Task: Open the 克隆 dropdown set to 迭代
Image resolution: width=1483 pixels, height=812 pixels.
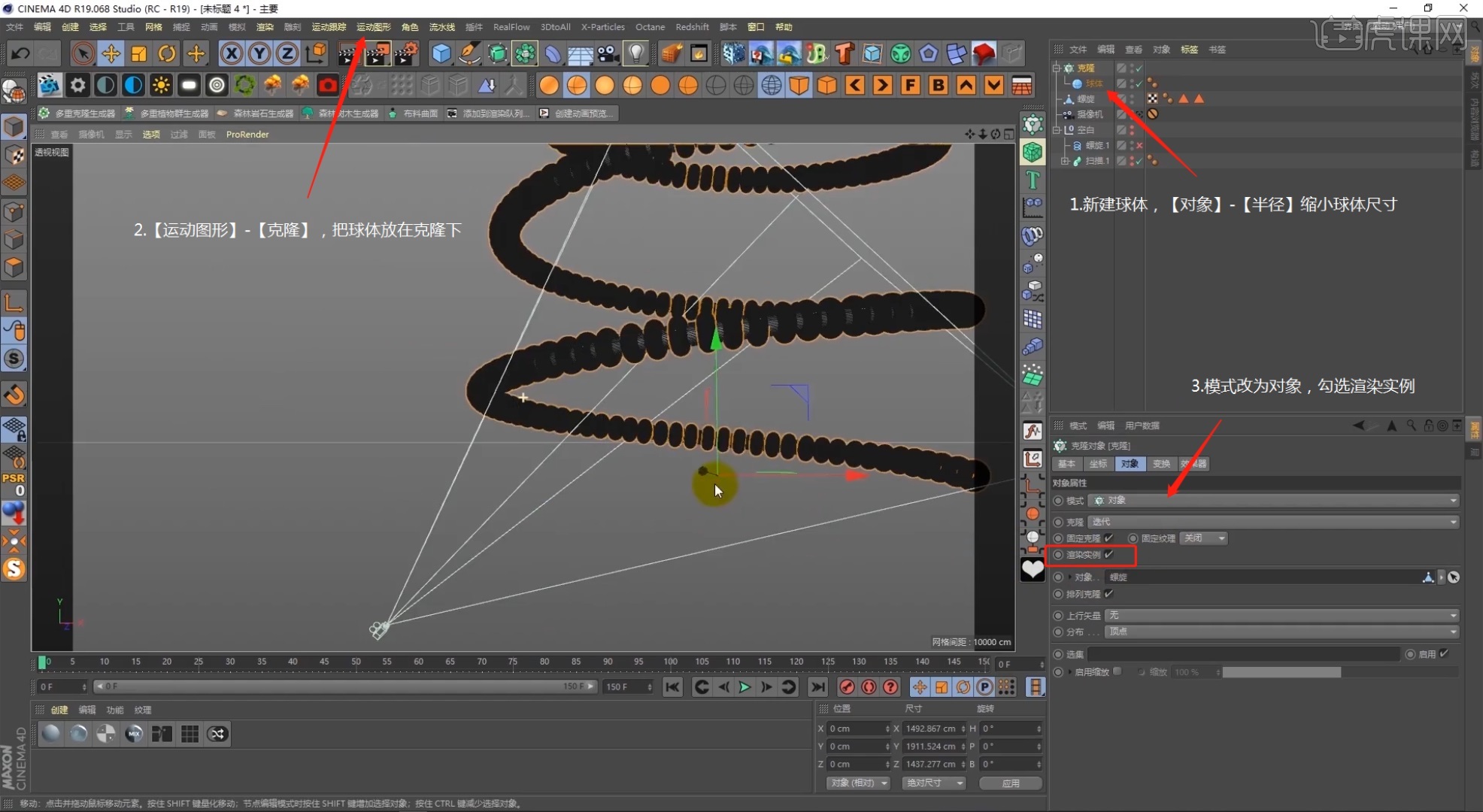Action: pyautogui.click(x=1274, y=521)
